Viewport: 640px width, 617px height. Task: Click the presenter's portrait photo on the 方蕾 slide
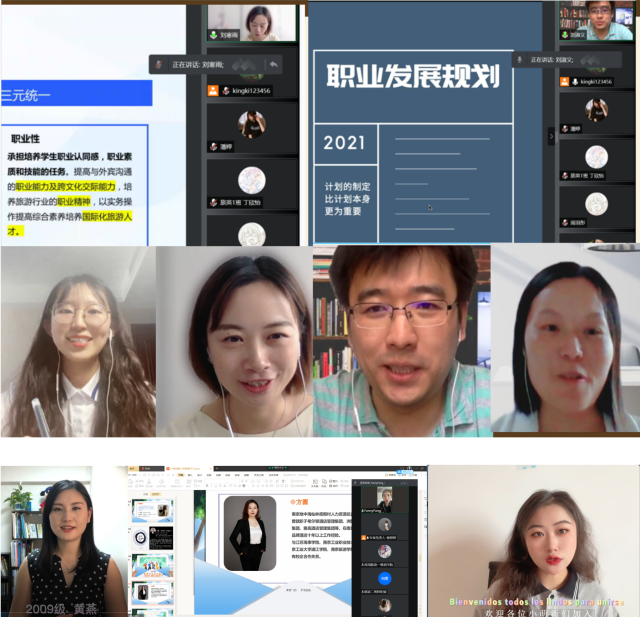249,533
